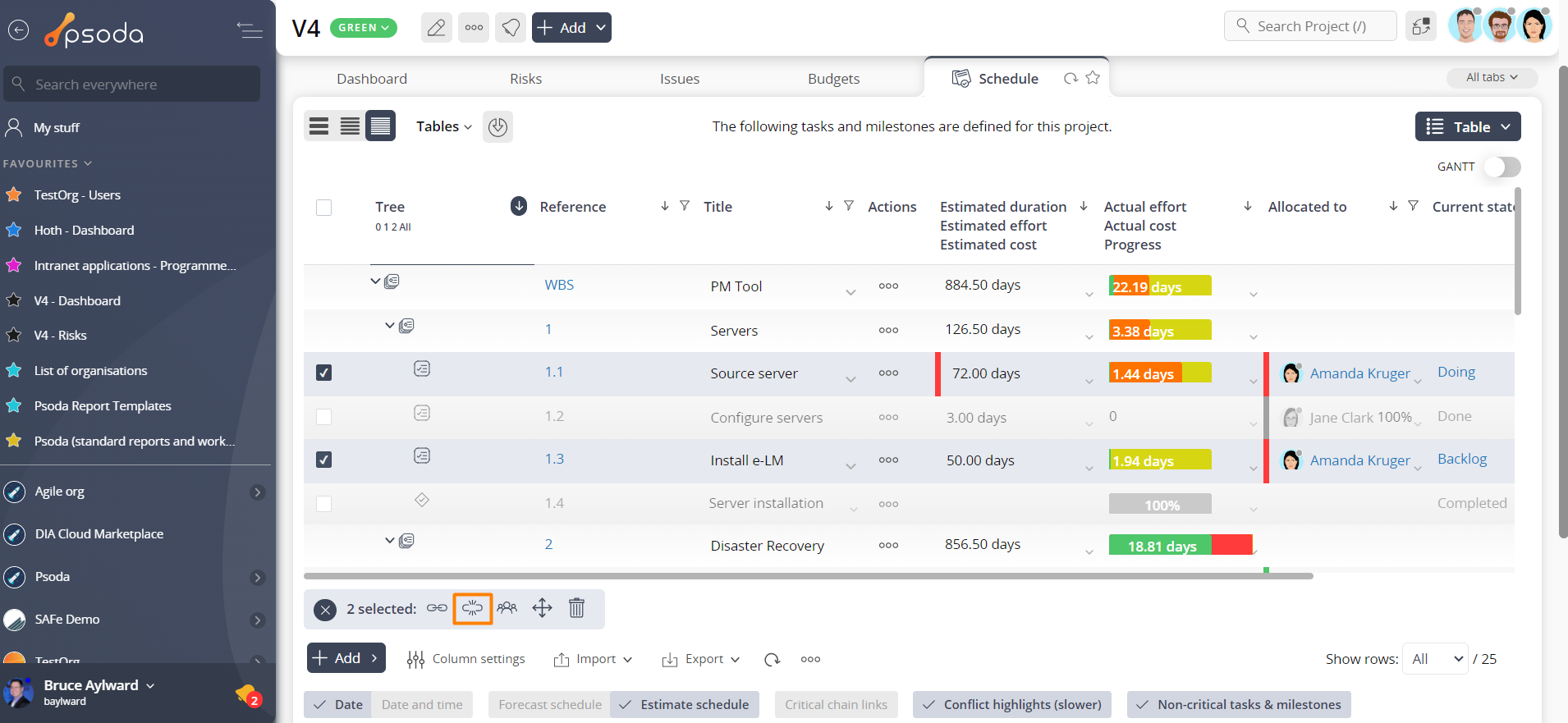Select the medium row density icon
Image resolution: width=1568 pixels, height=723 pixels.
[x=350, y=126]
